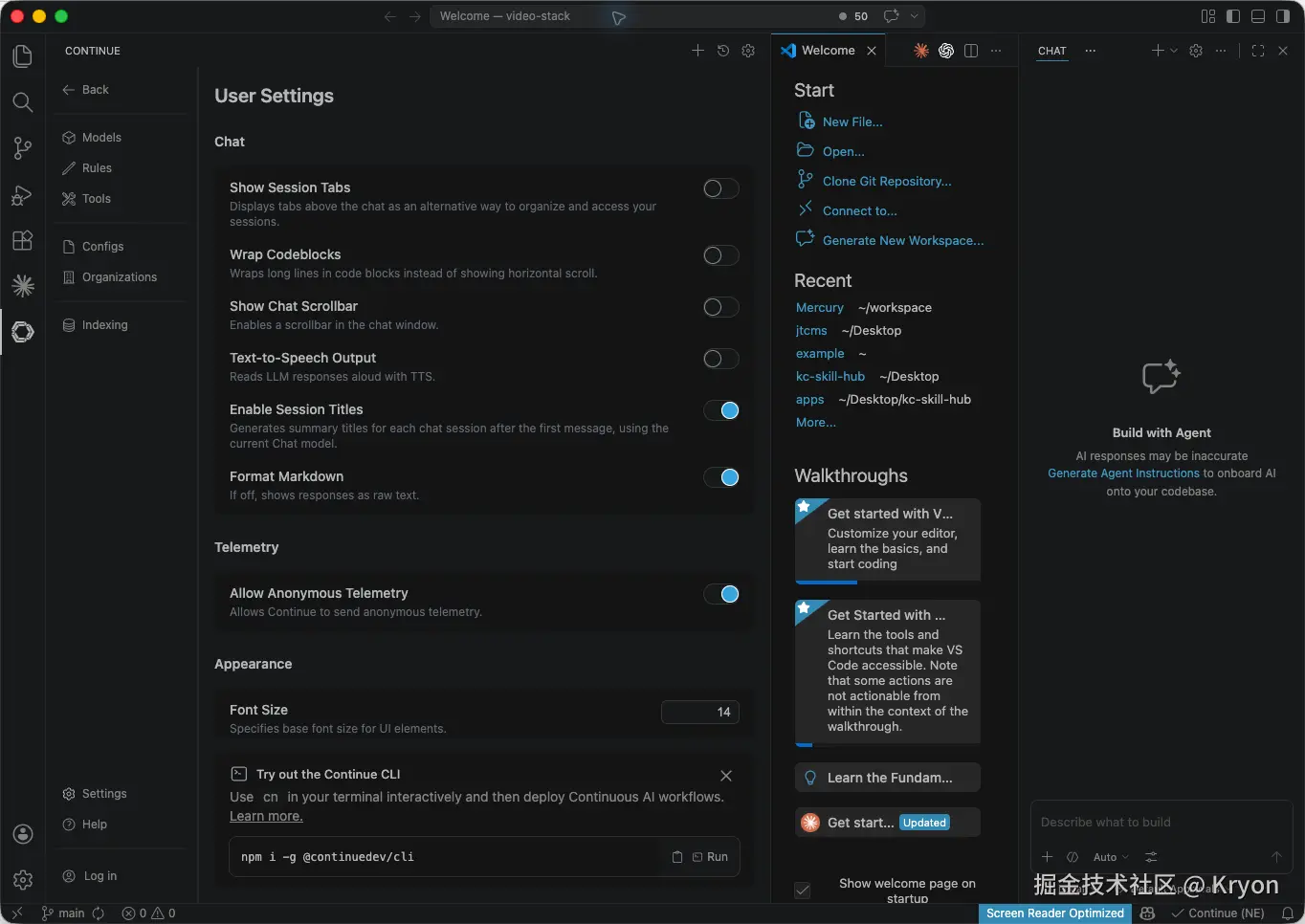Click the send arrow in the chat input

(x=1276, y=857)
